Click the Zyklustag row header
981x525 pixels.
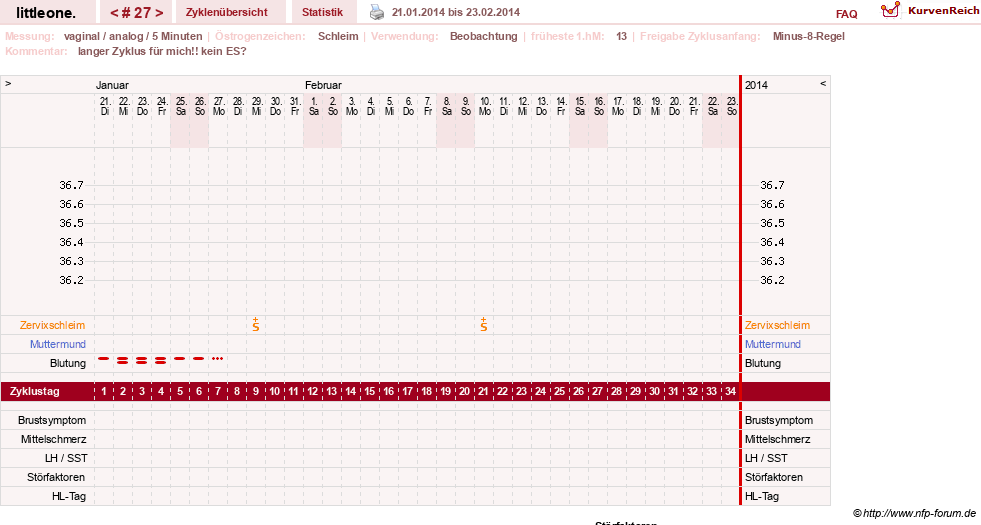pos(35,392)
